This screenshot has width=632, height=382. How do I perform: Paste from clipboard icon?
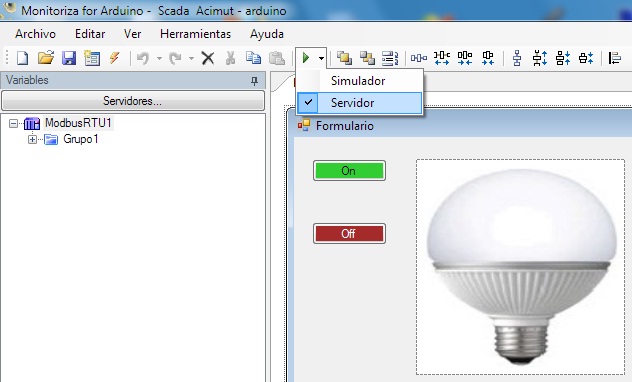276,58
